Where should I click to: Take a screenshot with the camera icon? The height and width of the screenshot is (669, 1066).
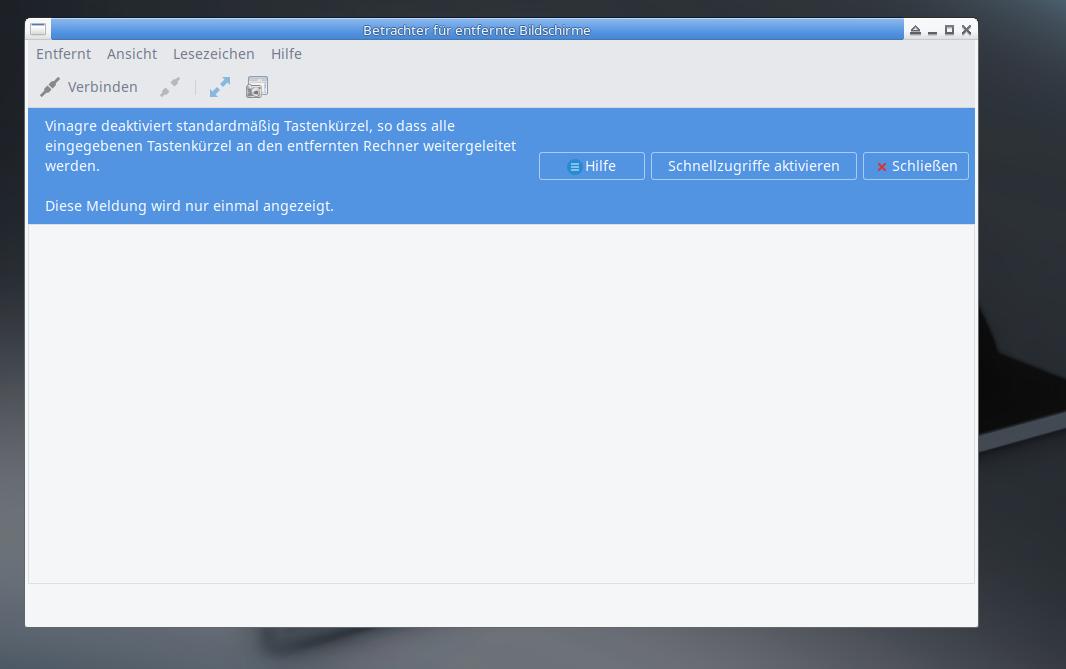click(x=257, y=87)
